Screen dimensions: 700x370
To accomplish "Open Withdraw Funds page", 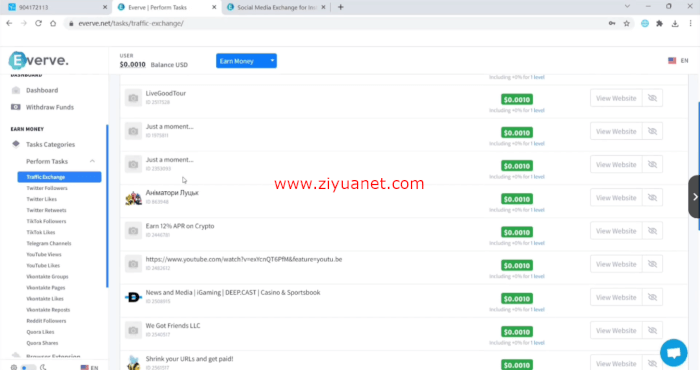I will pyautogui.click(x=50, y=107).
